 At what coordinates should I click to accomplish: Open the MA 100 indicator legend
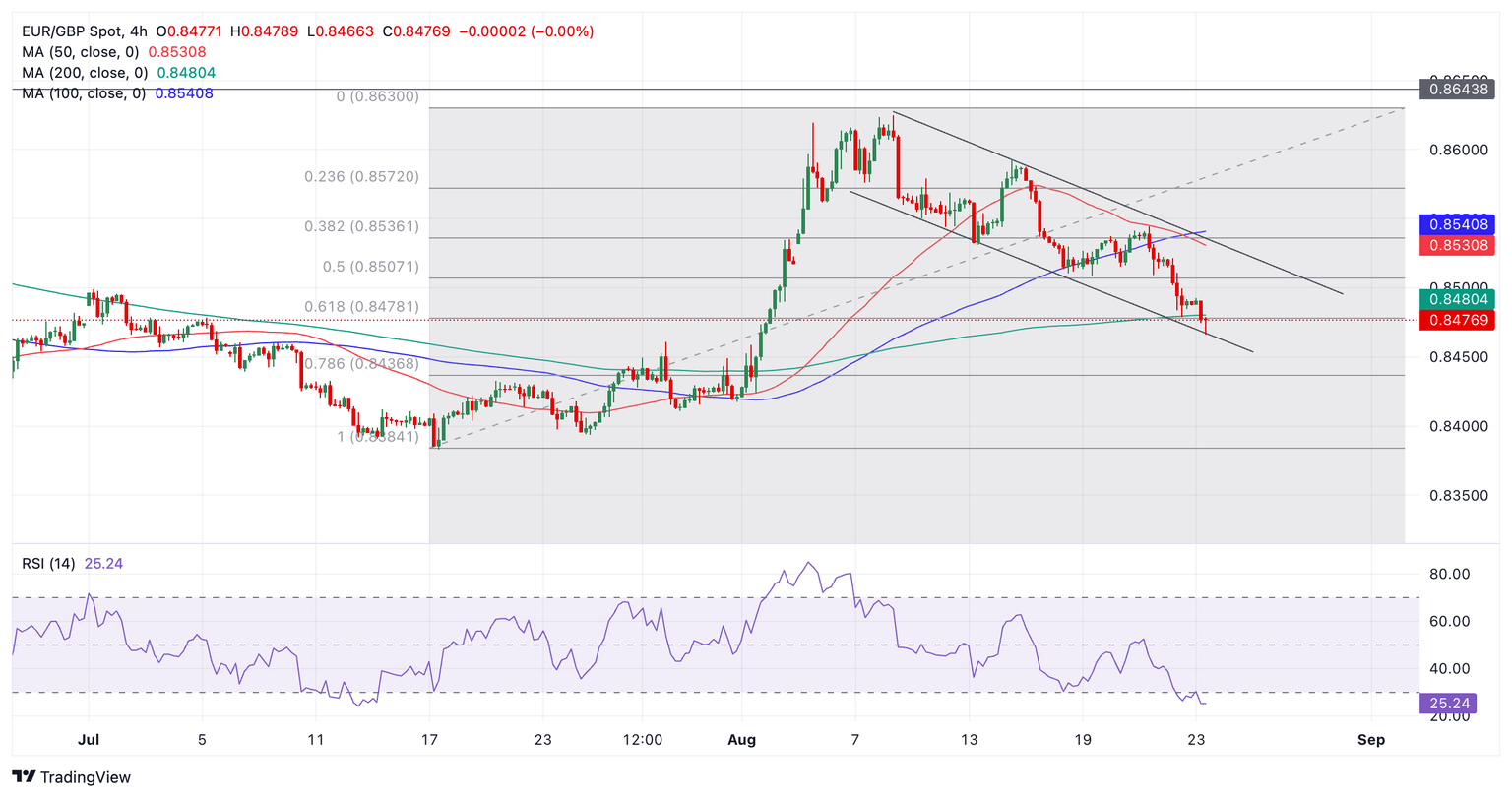[85, 93]
